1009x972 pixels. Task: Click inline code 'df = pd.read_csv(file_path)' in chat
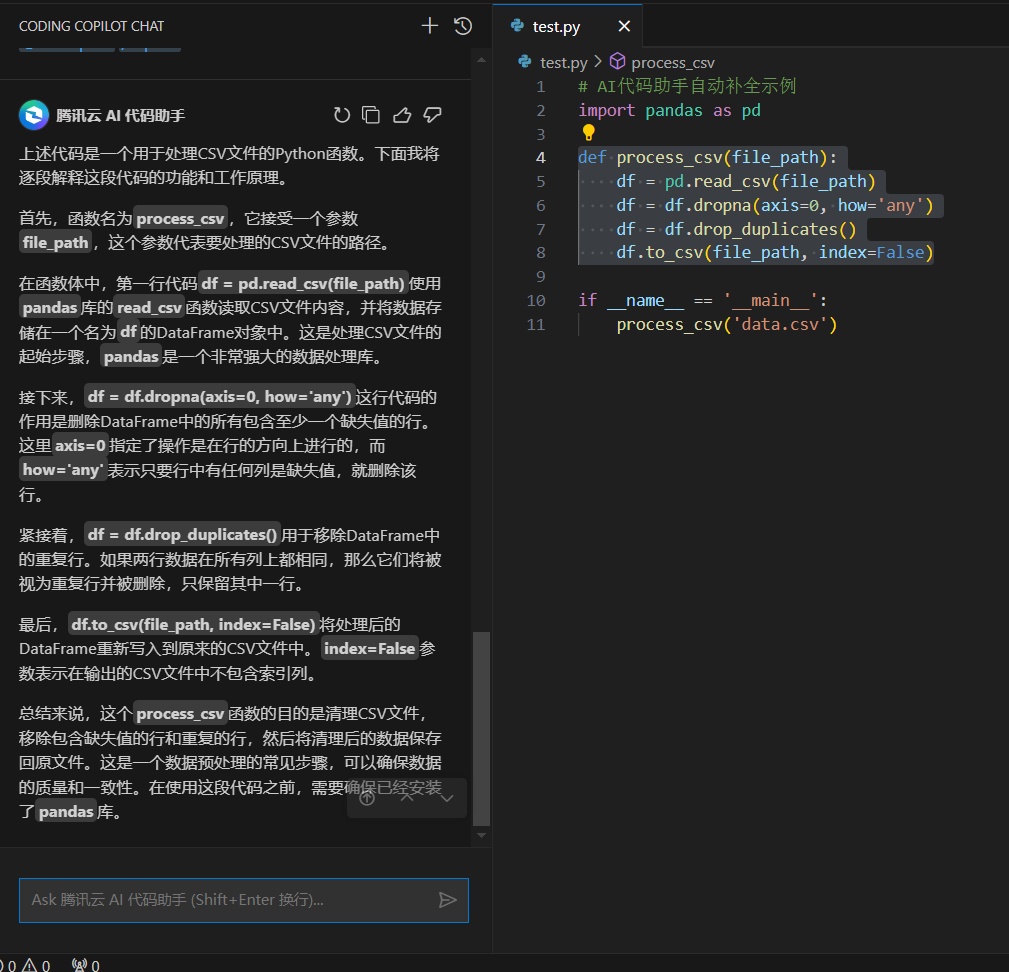point(303,284)
